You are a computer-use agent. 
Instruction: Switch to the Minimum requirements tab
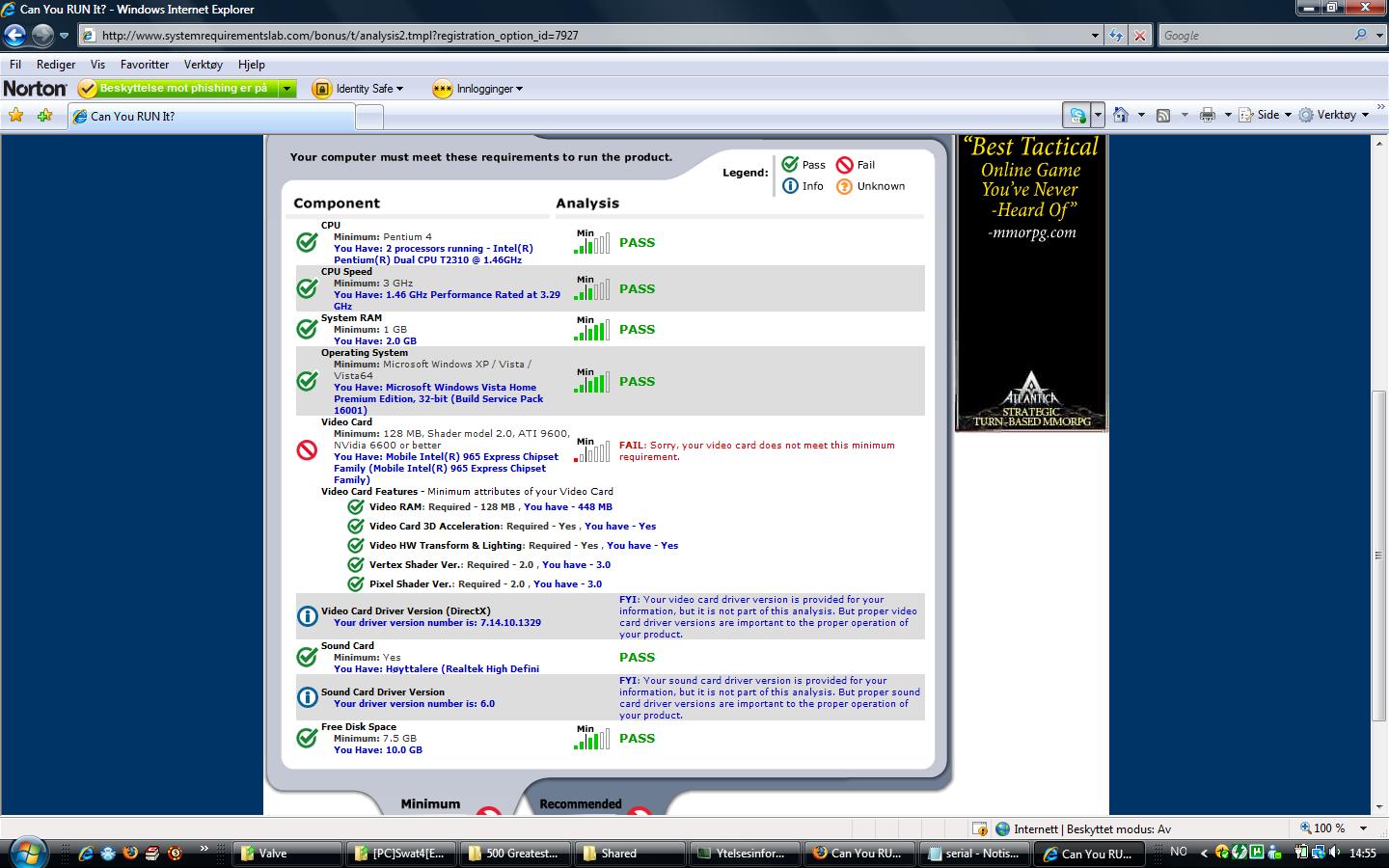(x=430, y=803)
